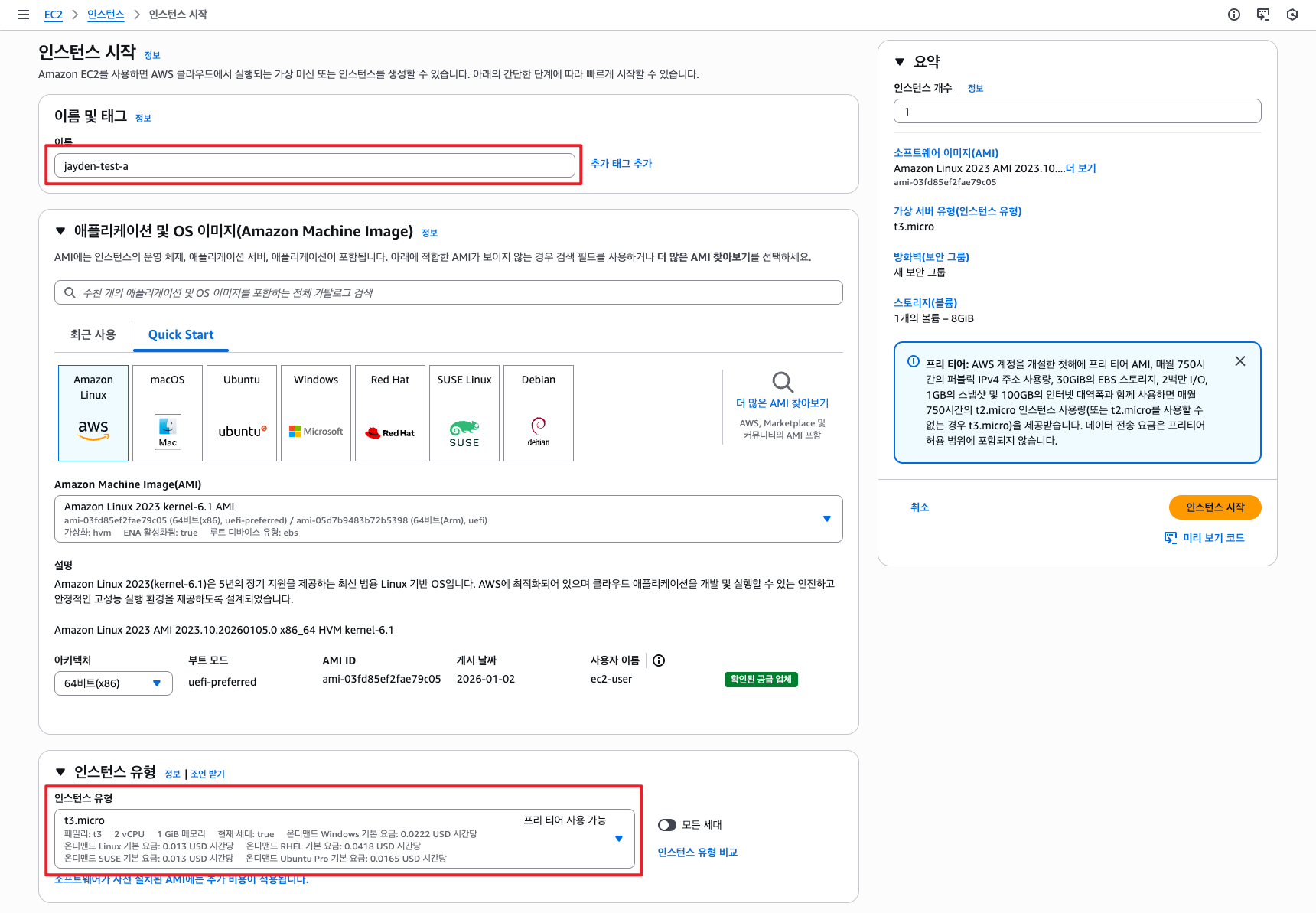The width and height of the screenshot is (1316, 913).
Task: Open 방화벽(보안 그룹) summary link
Action: point(932,257)
